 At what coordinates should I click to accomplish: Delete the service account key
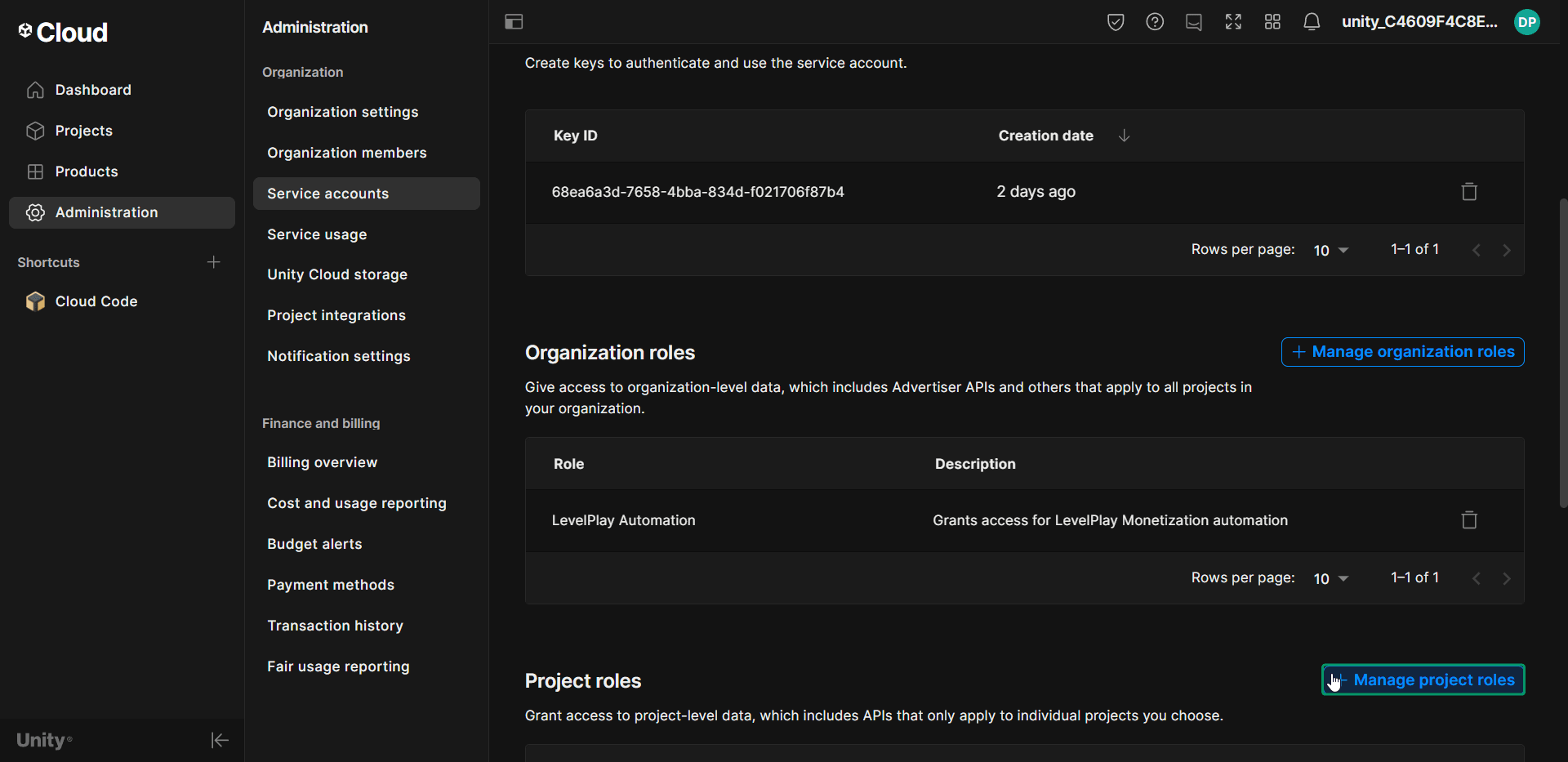[x=1468, y=191]
